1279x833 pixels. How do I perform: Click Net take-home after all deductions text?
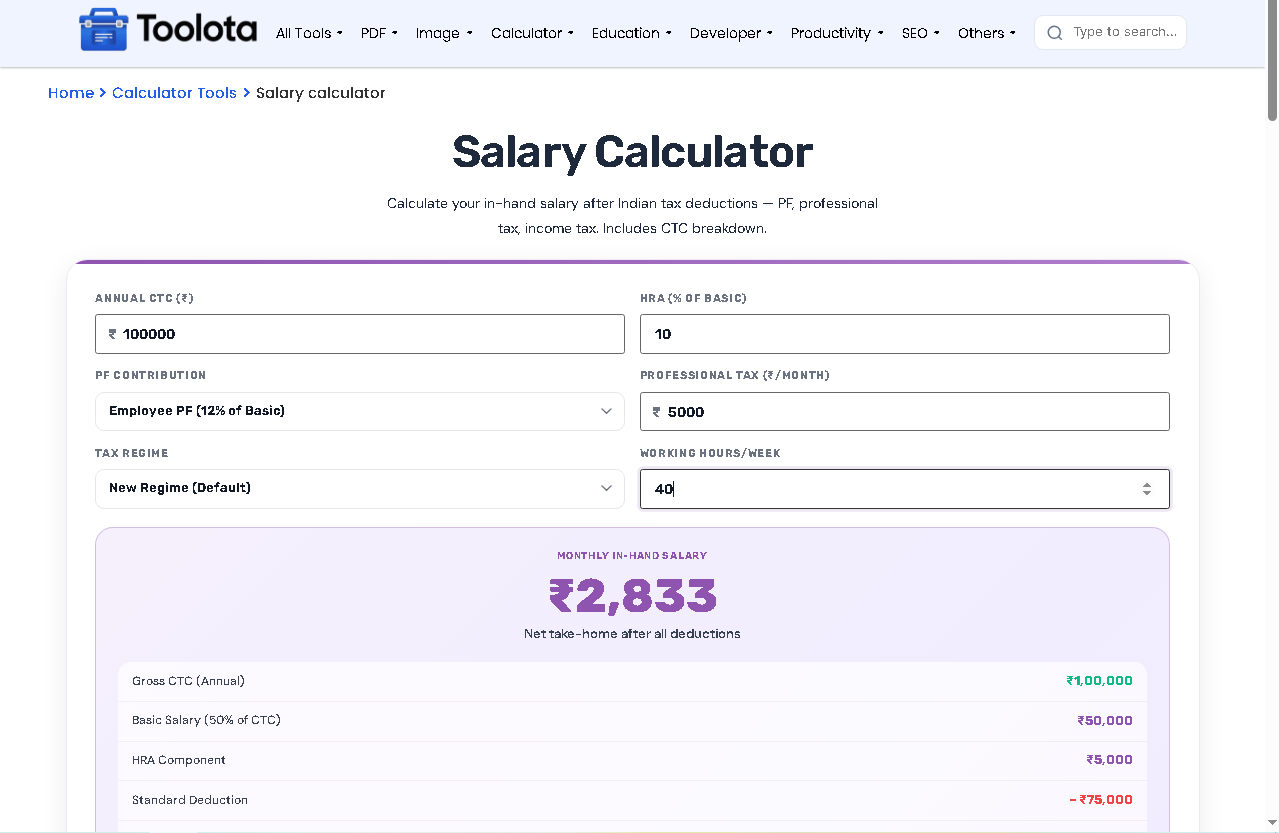[x=632, y=634]
